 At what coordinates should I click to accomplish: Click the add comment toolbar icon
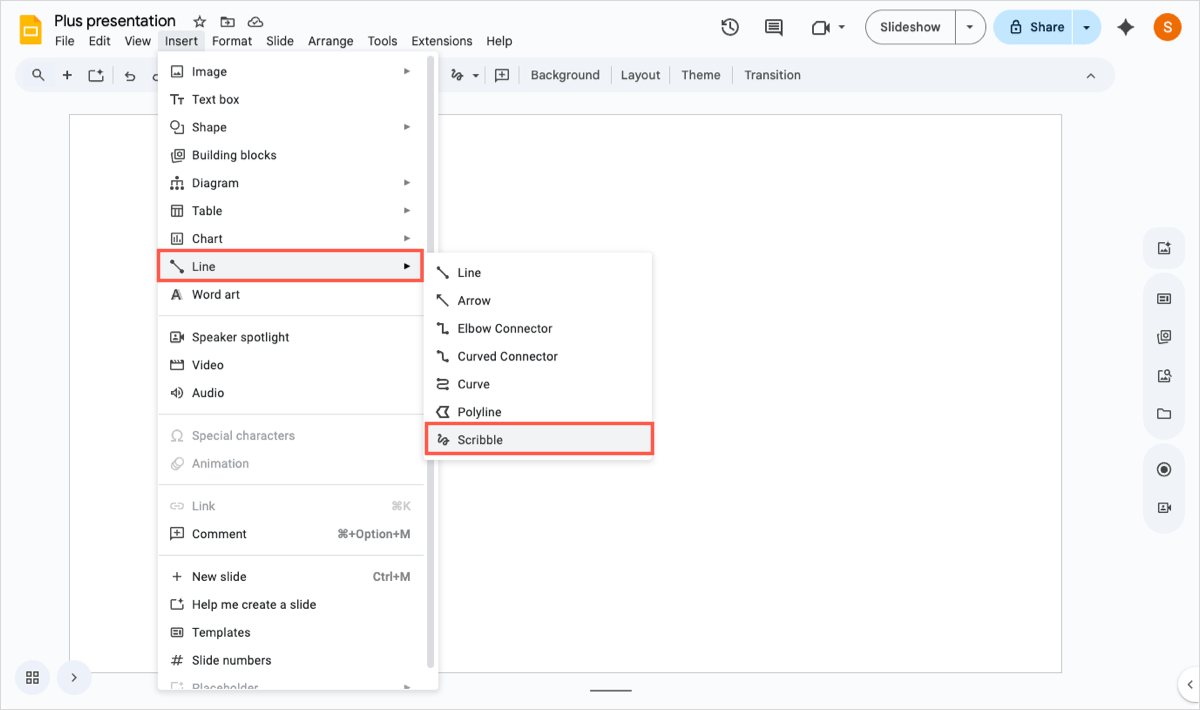point(501,75)
